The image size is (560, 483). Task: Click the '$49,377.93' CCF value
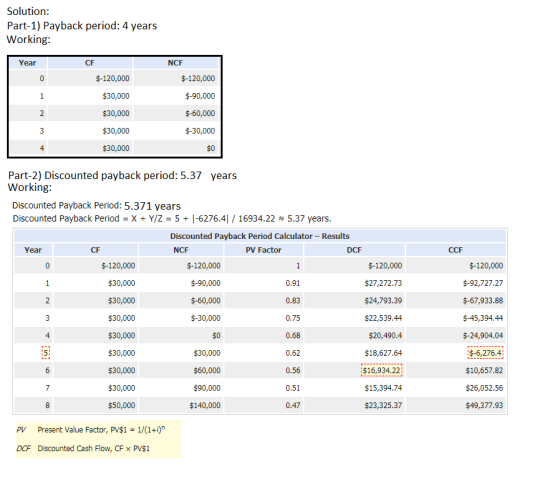[x=484, y=405]
